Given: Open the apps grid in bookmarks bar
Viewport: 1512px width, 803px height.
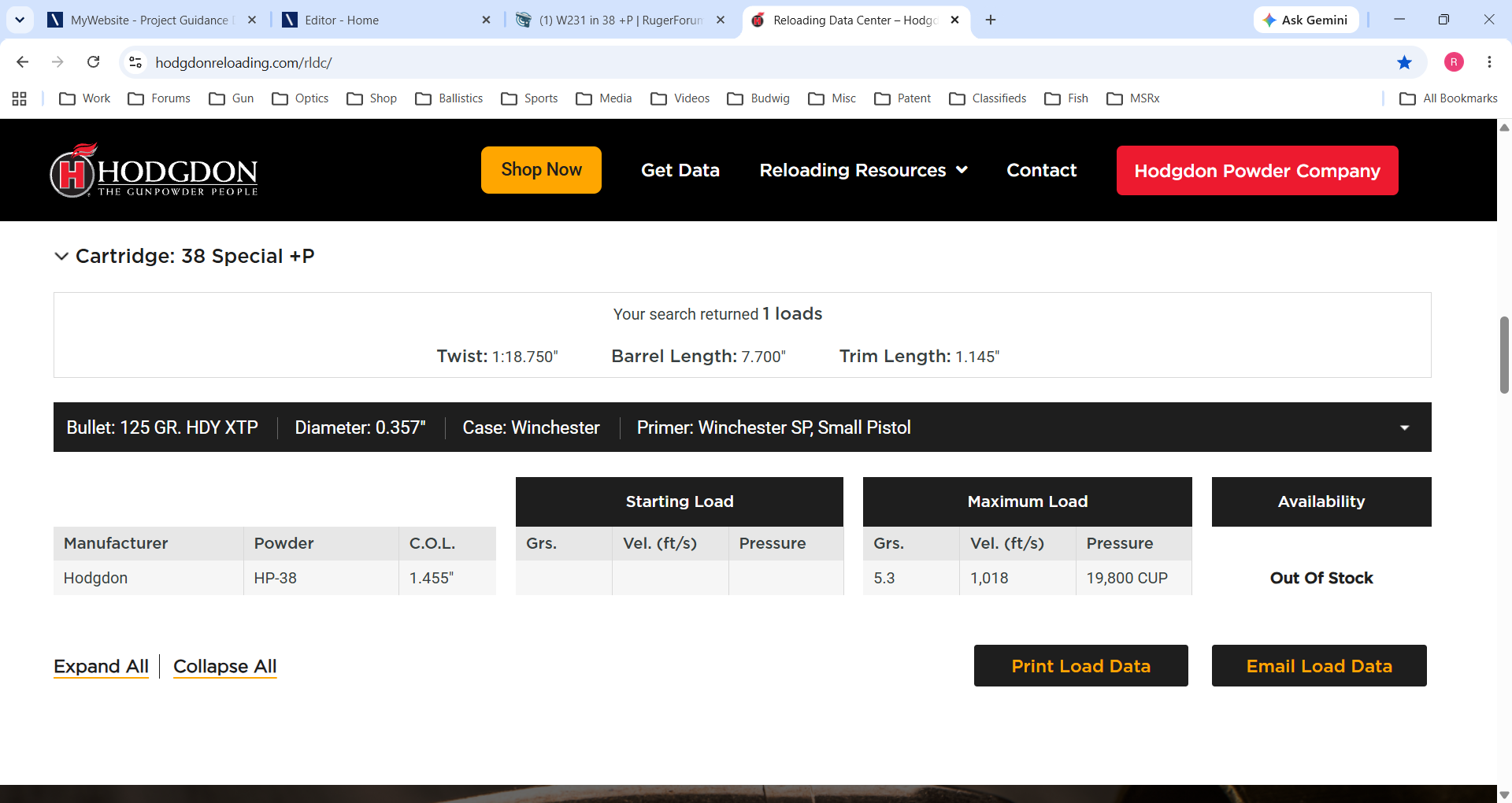Looking at the screenshot, I should pyautogui.click(x=20, y=98).
